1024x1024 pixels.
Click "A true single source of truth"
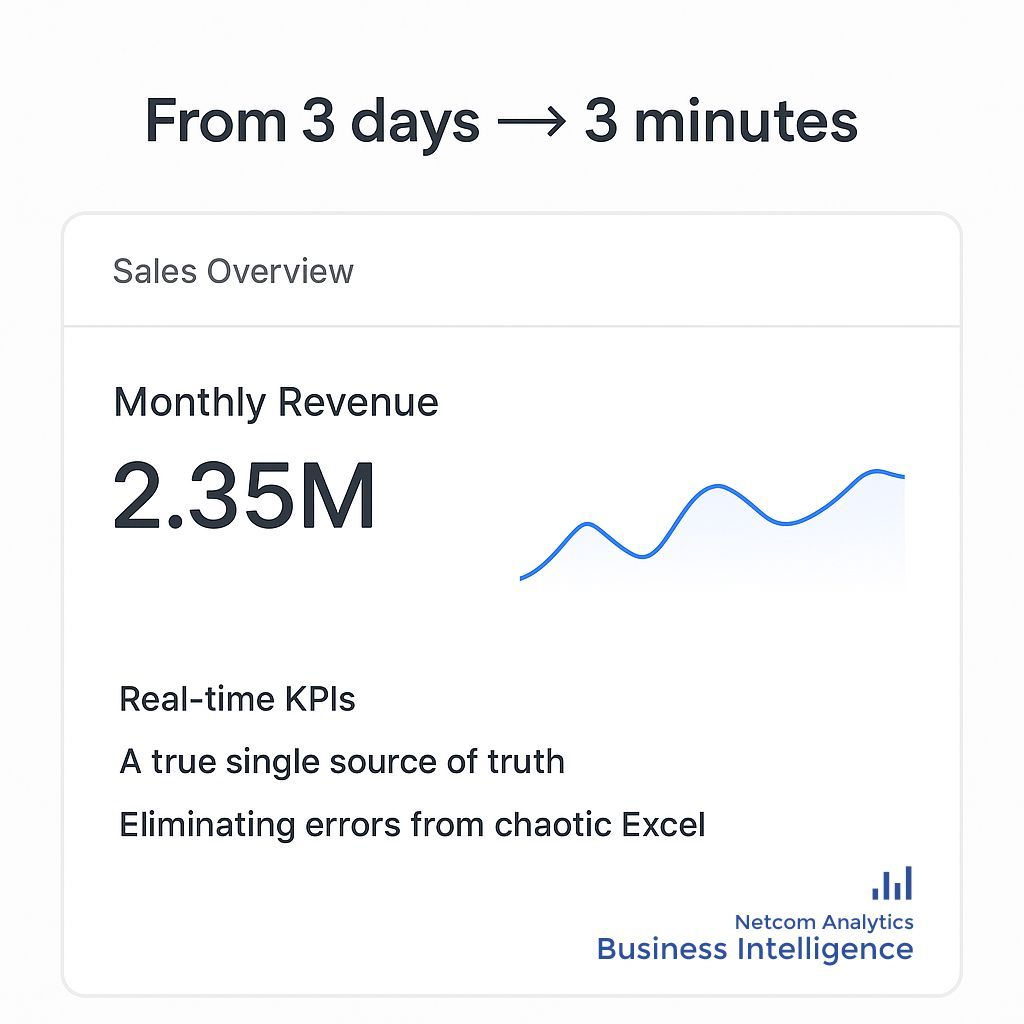click(342, 762)
